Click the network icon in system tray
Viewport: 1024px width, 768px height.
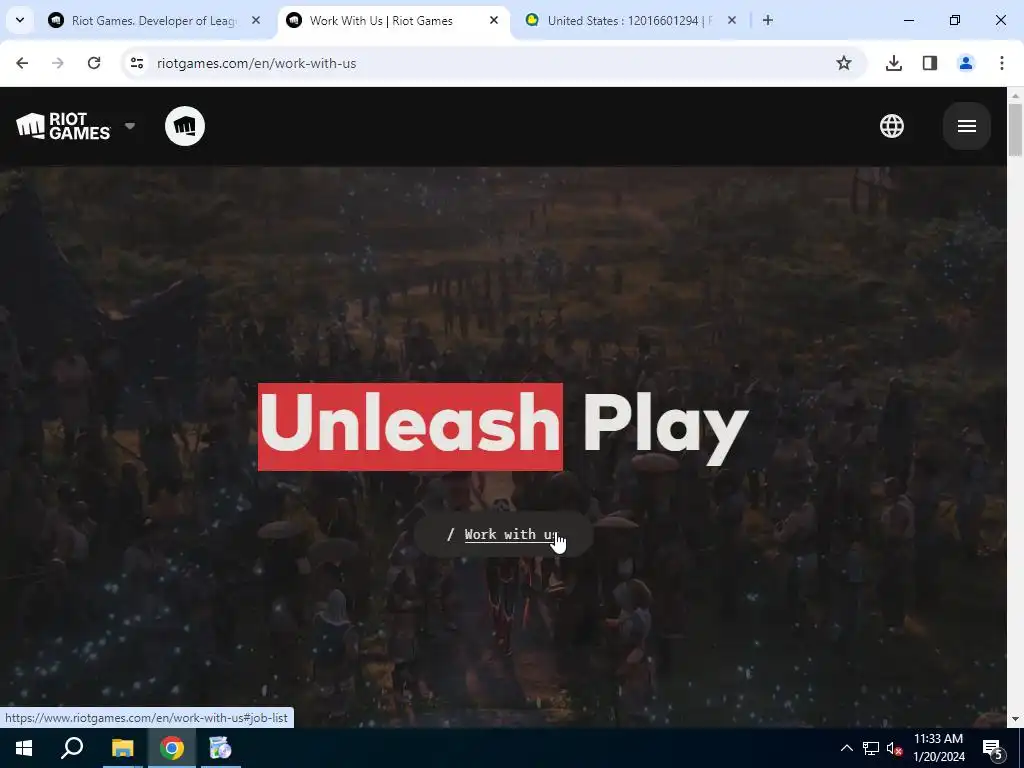871,748
